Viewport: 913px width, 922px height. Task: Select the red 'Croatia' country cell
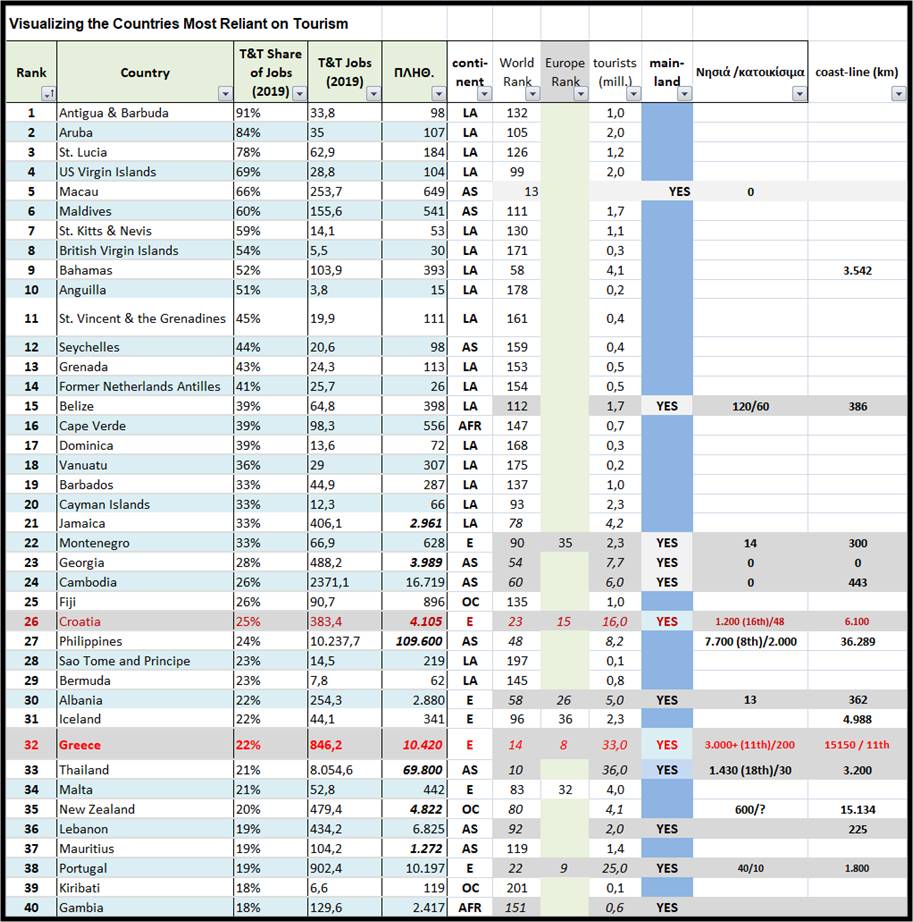click(145, 622)
